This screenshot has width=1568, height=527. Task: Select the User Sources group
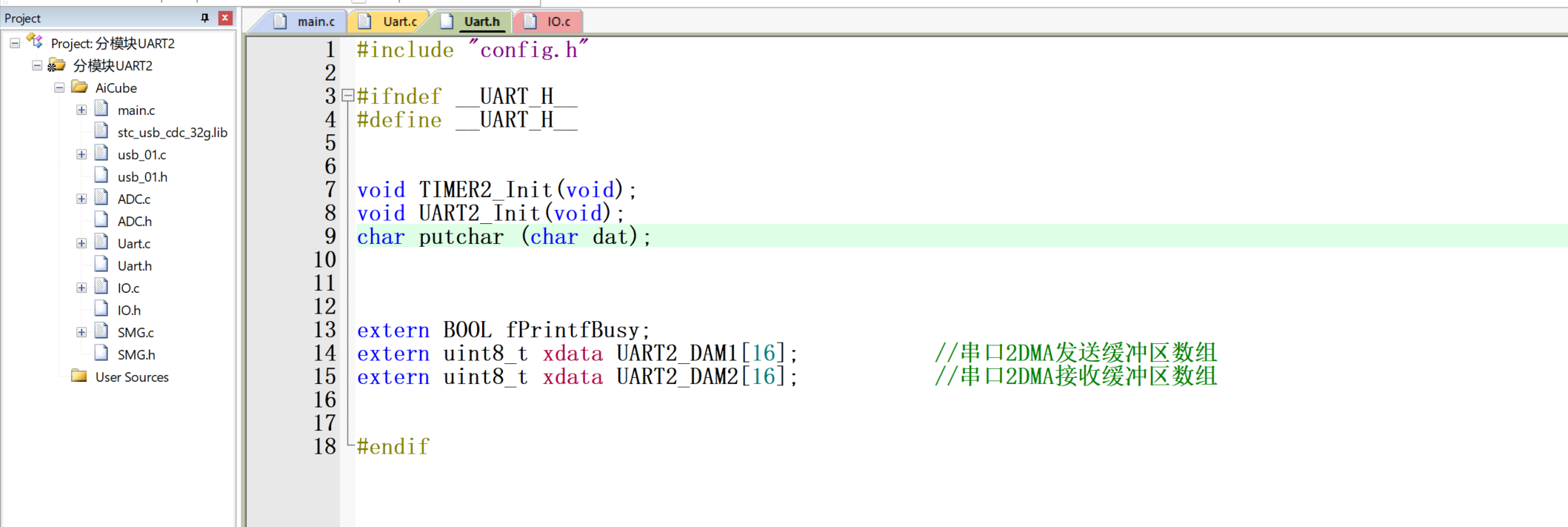pyautogui.click(x=132, y=377)
